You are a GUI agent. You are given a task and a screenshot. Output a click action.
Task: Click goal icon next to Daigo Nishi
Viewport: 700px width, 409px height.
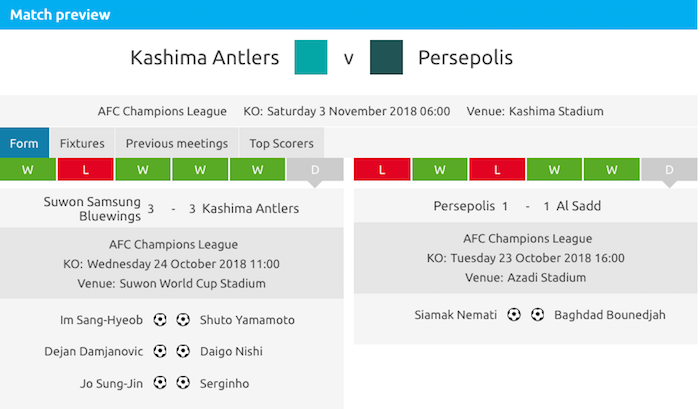[183, 351]
